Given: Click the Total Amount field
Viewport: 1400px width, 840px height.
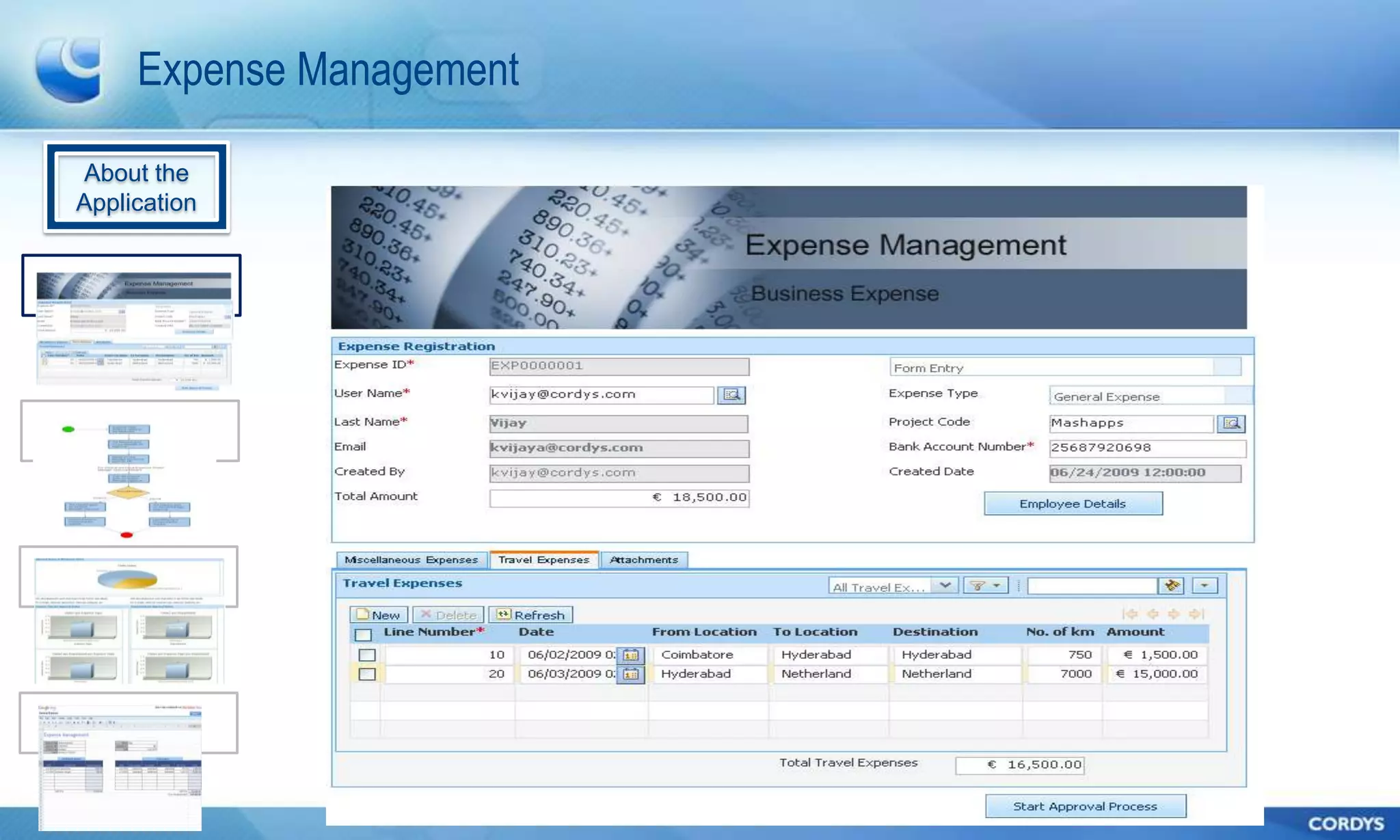Looking at the screenshot, I should (619, 498).
